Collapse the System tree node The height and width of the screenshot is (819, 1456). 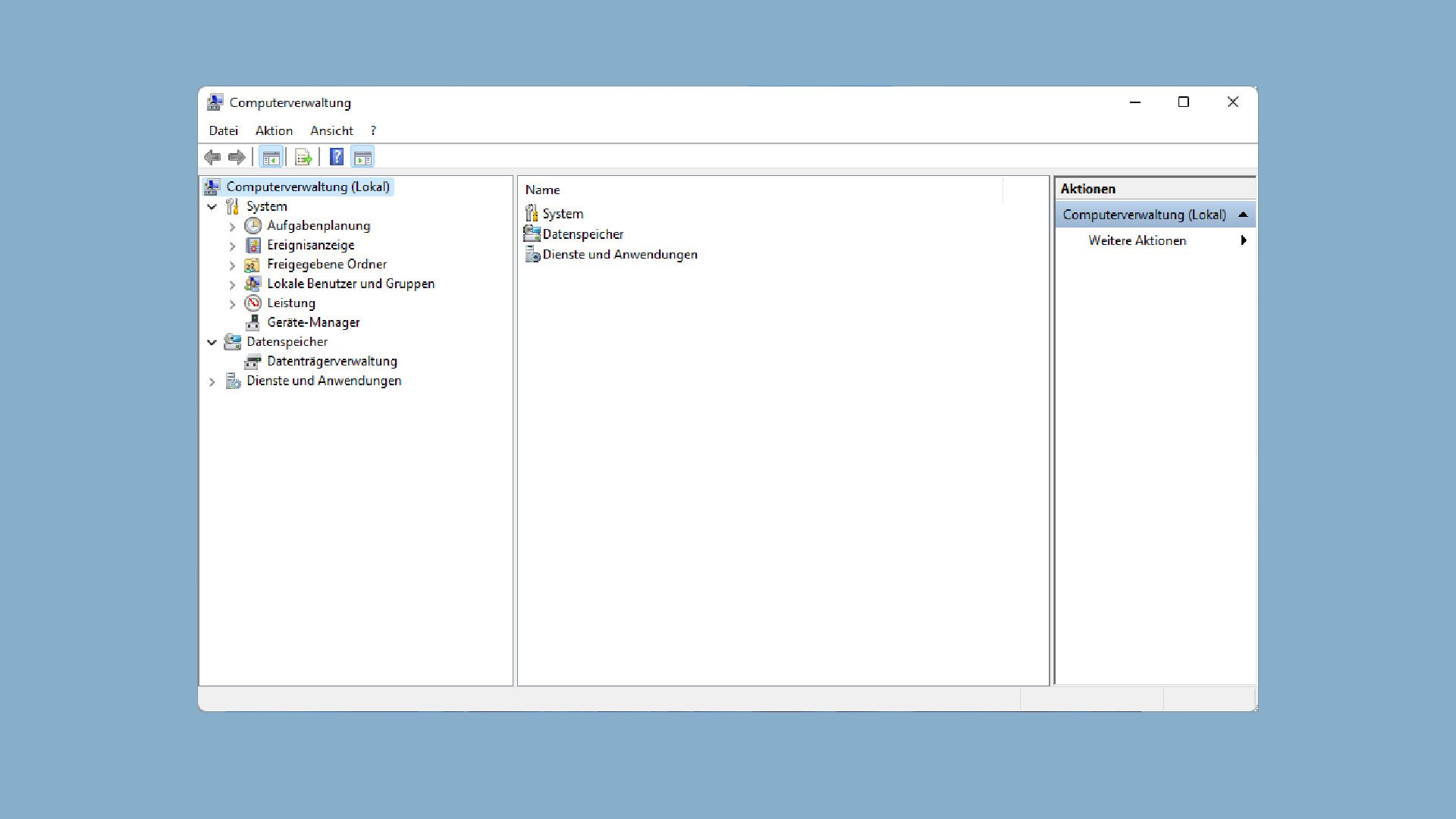[212, 206]
